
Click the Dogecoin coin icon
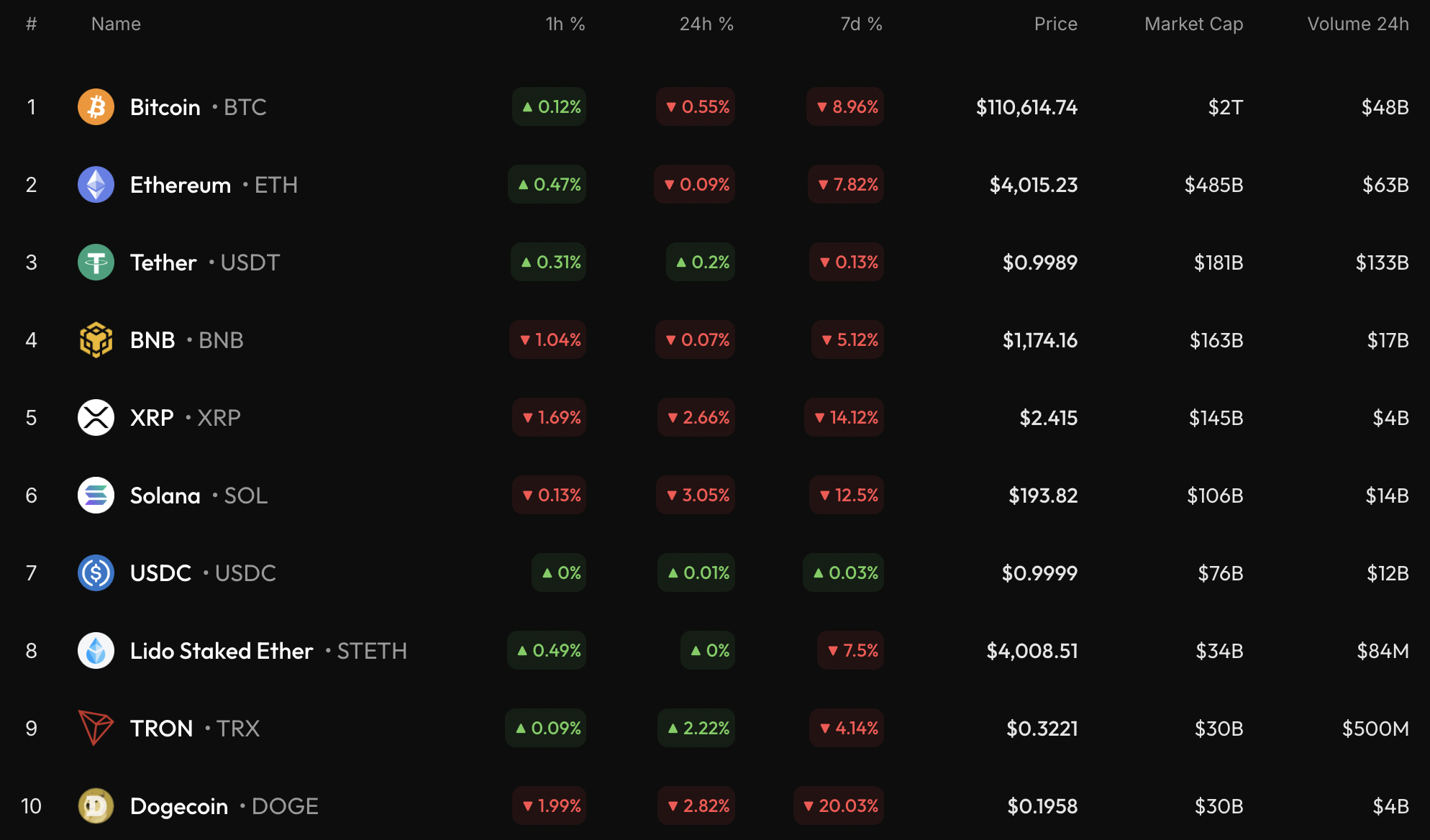96,806
